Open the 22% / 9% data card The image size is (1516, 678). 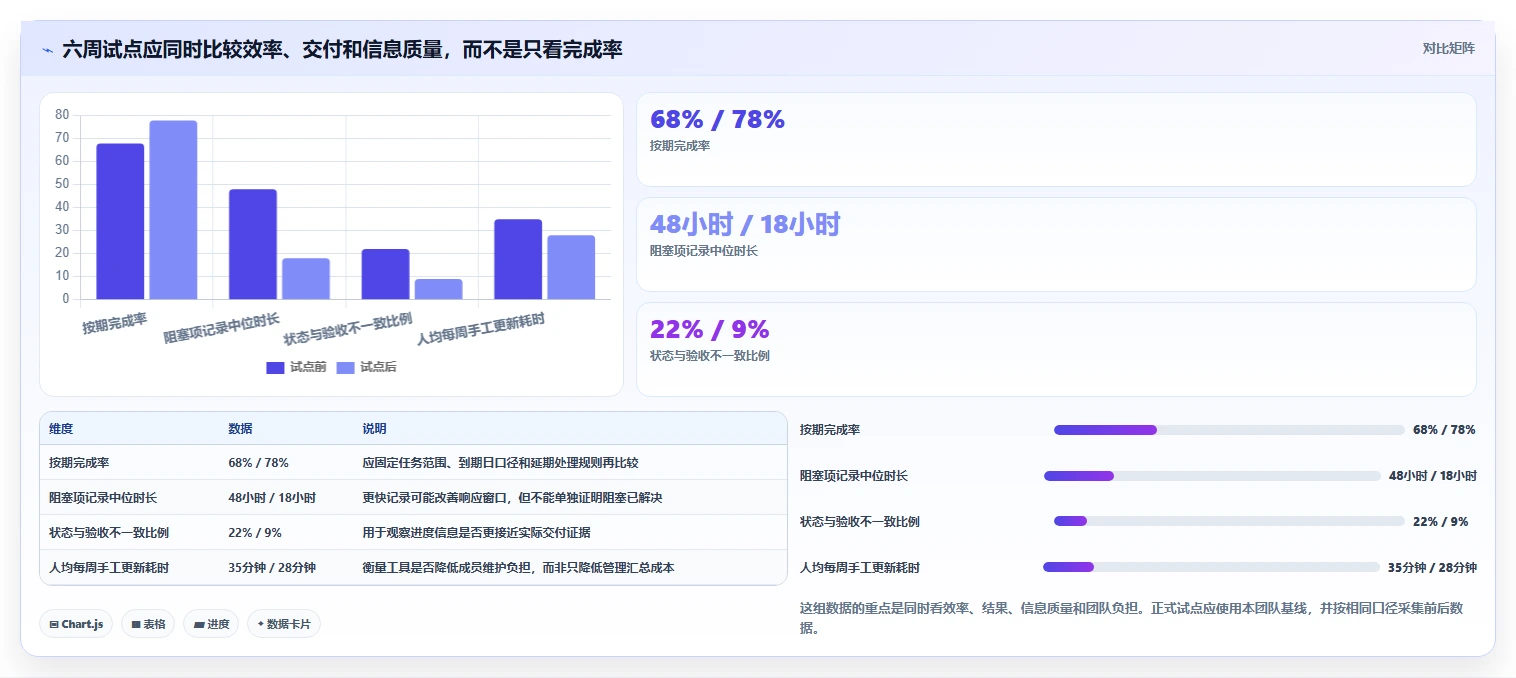1056,350
